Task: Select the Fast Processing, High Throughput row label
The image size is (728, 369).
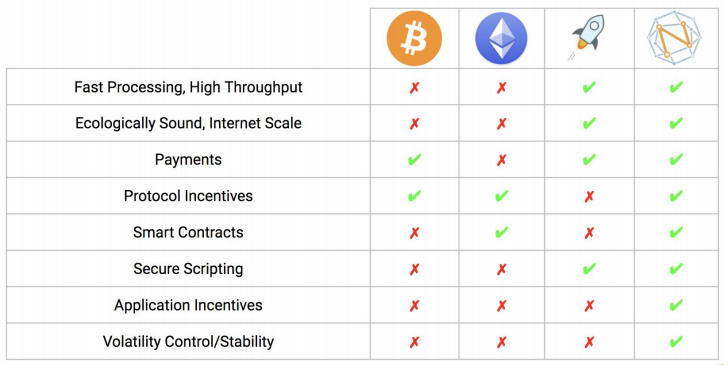Action: tap(188, 87)
